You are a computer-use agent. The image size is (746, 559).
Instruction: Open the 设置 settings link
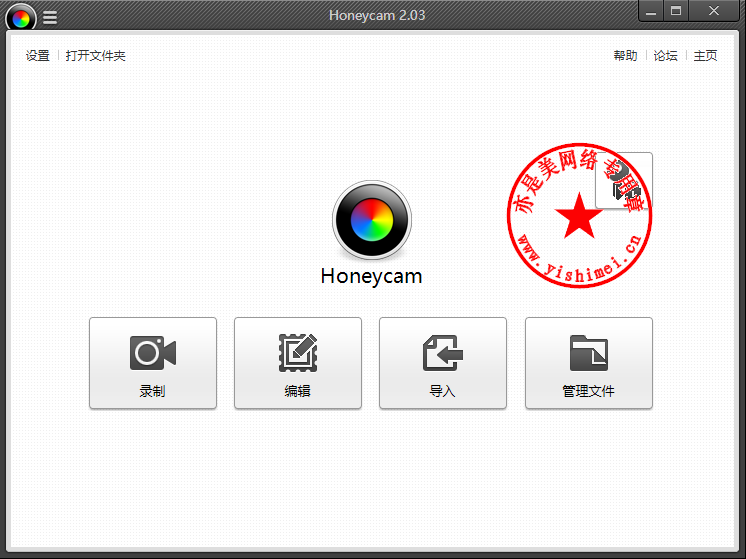[x=38, y=56]
